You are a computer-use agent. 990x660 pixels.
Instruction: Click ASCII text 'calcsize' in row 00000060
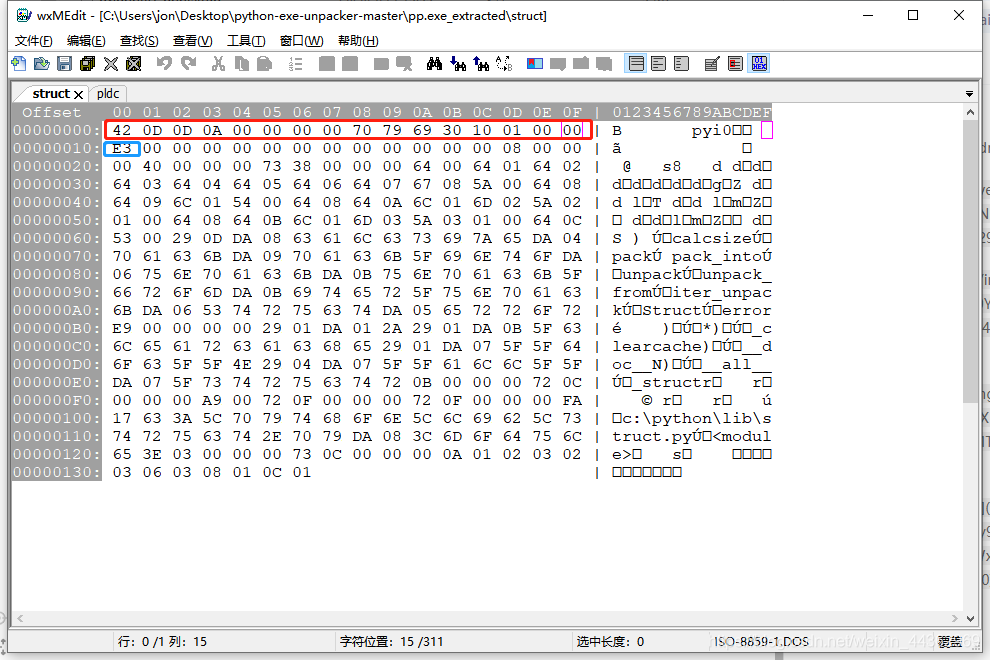pos(711,239)
